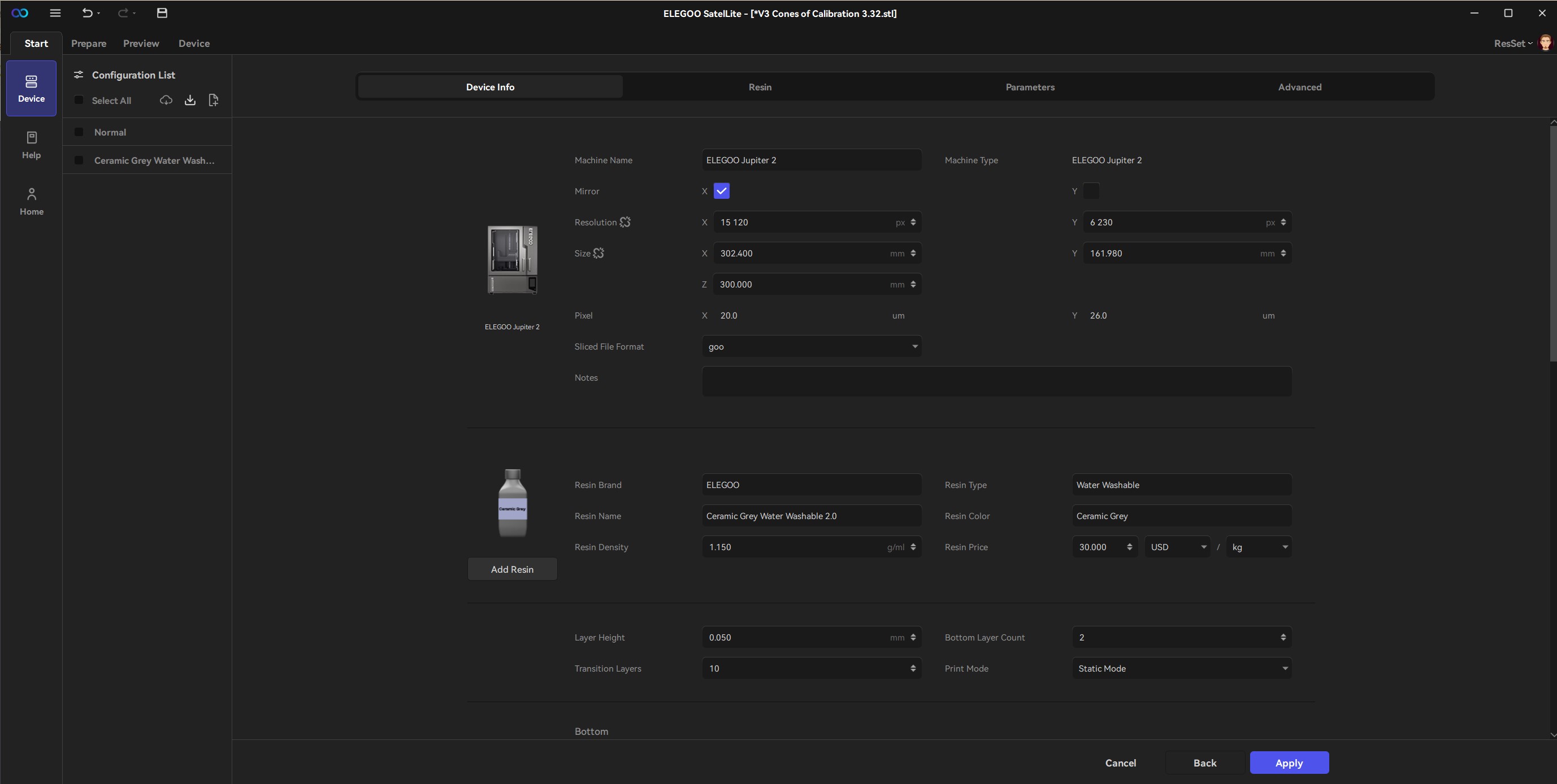The width and height of the screenshot is (1557, 784).
Task: Click the Resin Color input field
Action: (1182, 516)
